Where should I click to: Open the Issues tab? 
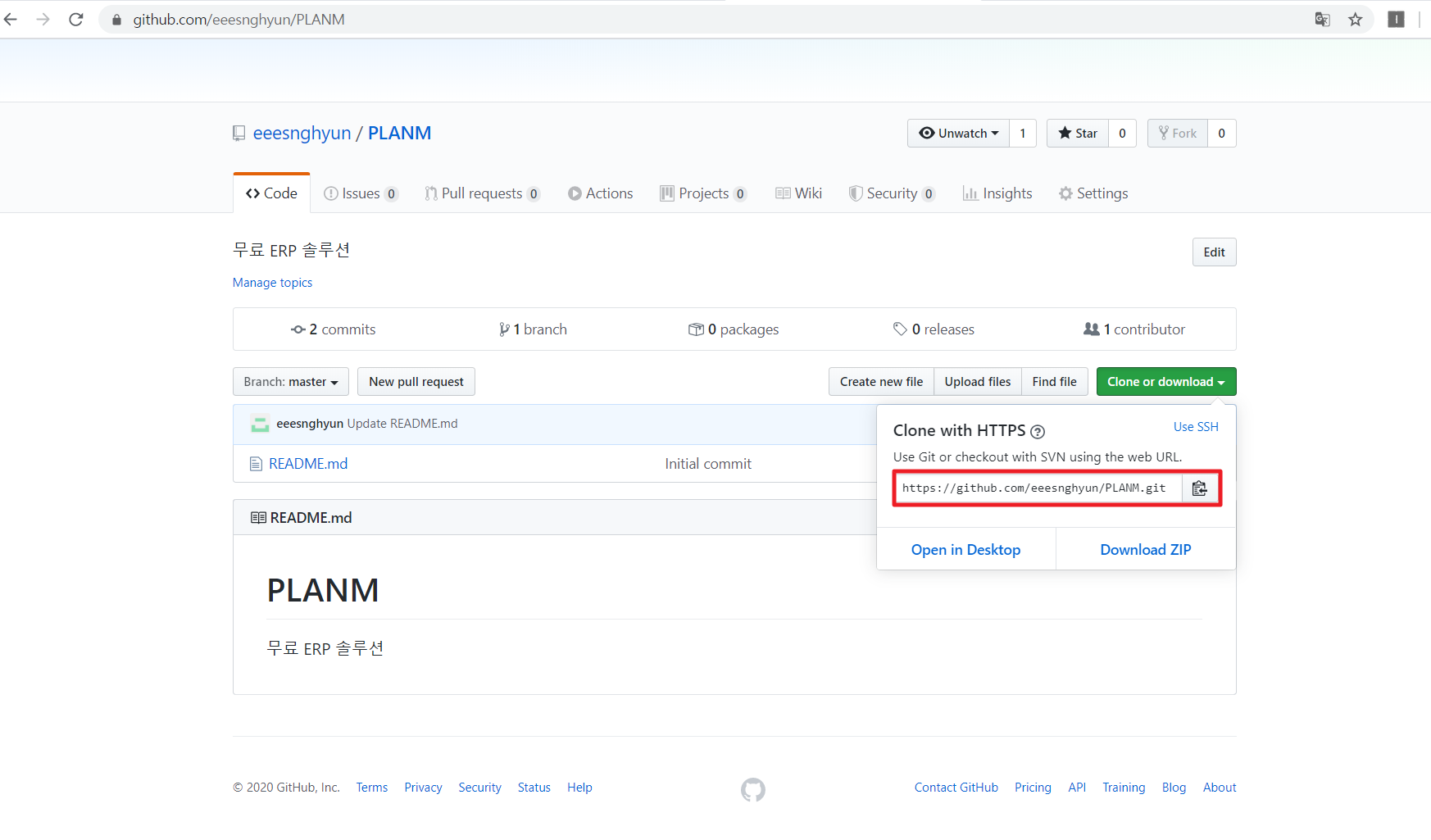pos(361,193)
